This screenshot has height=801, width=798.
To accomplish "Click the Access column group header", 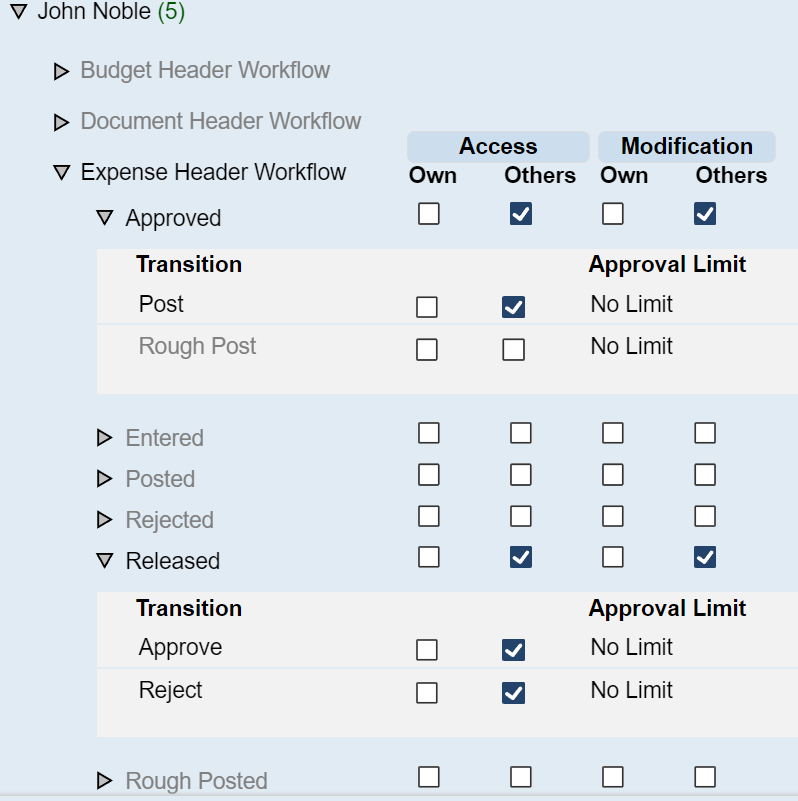I will [x=498, y=146].
